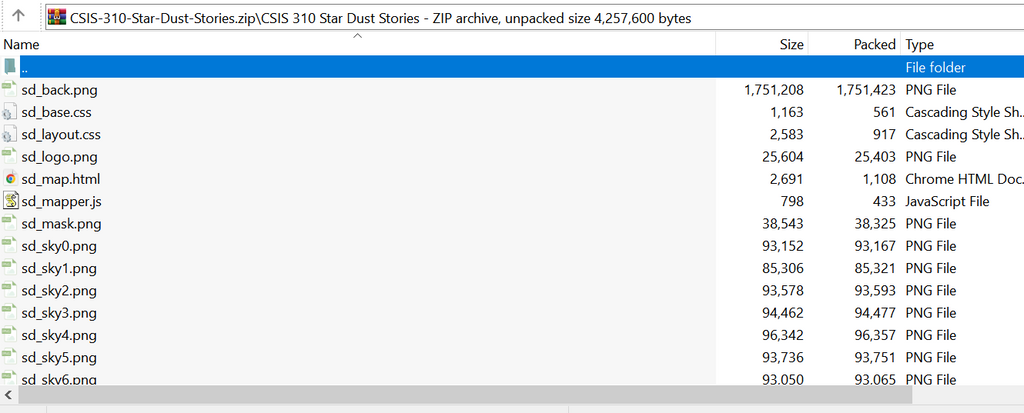This screenshot has width=1024, height=413.
Task: Select the sd_sky0.png file name
Action: pos(59,246)
